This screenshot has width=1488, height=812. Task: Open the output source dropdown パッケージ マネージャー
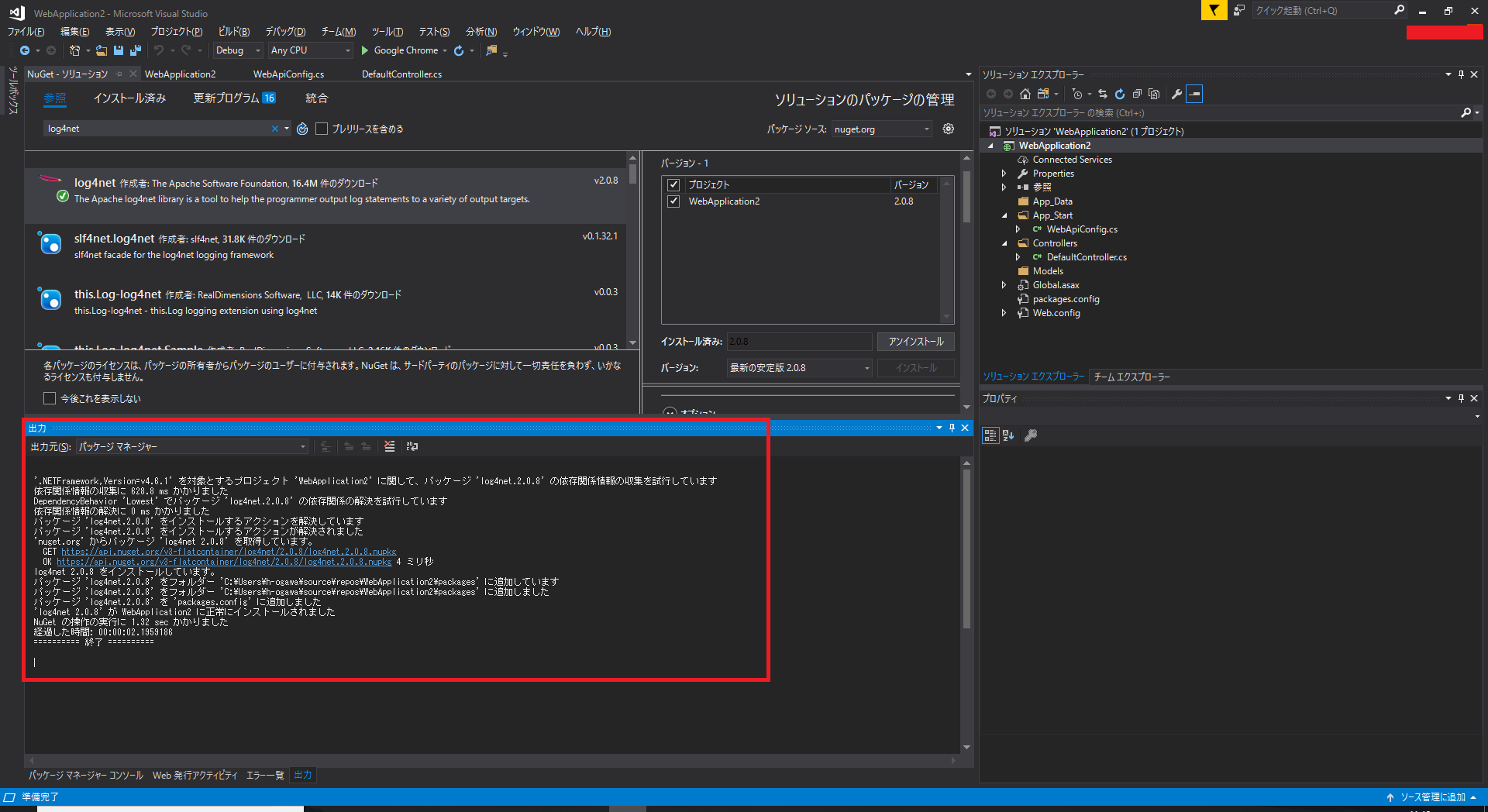(x=192, y=447)
